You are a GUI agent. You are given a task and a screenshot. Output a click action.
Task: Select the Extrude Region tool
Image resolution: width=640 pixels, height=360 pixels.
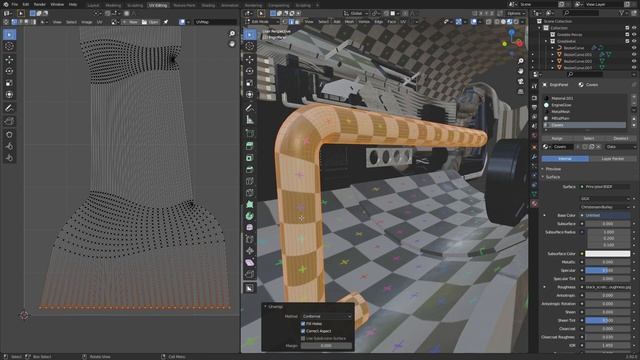pos(249,146)
